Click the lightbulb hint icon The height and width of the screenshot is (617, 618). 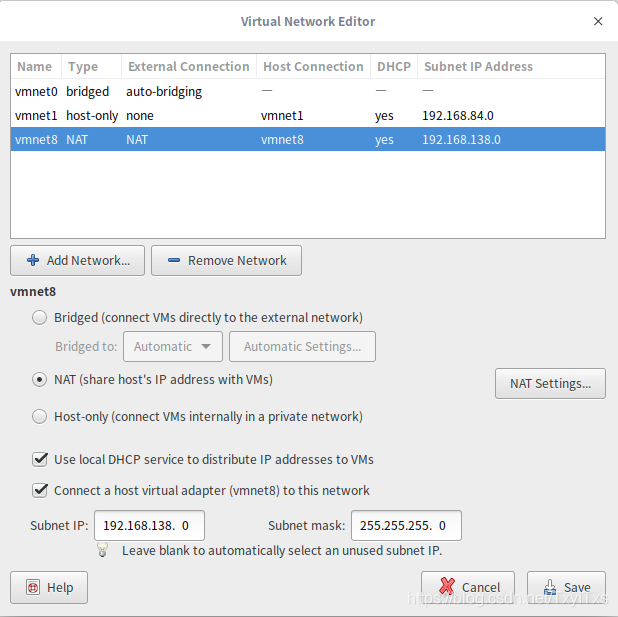102,550
